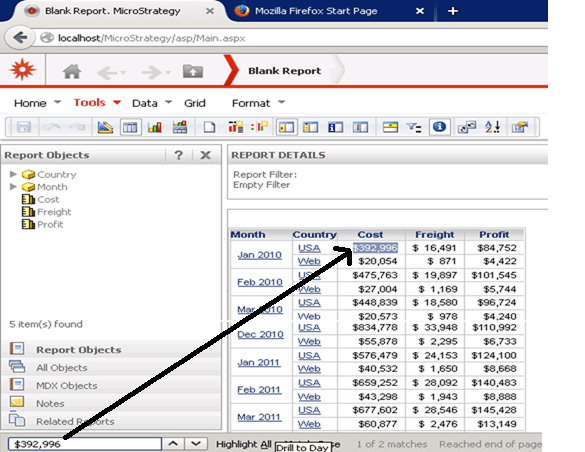This screenshot has height=452, width=585.
Task: Expand the Month tree node
Action: pyautogui.click(x=13, y=186)
